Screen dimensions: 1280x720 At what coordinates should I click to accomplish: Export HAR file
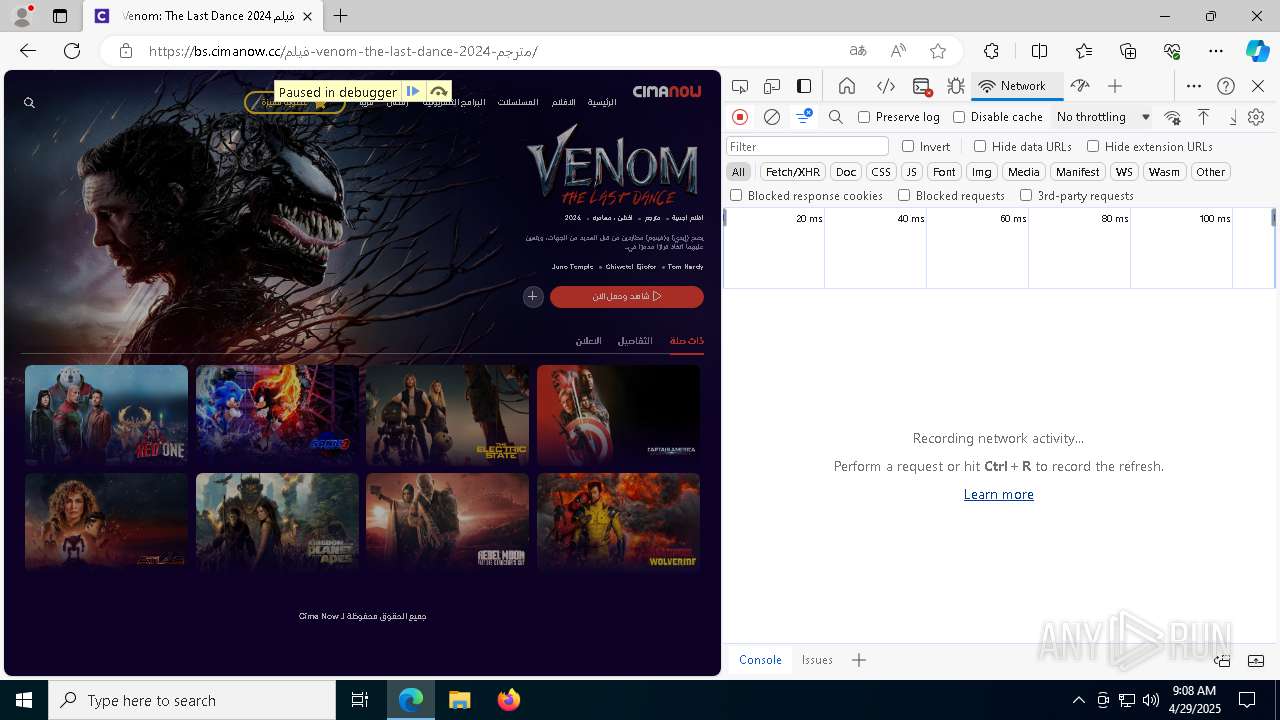[x=1232, y=117]
